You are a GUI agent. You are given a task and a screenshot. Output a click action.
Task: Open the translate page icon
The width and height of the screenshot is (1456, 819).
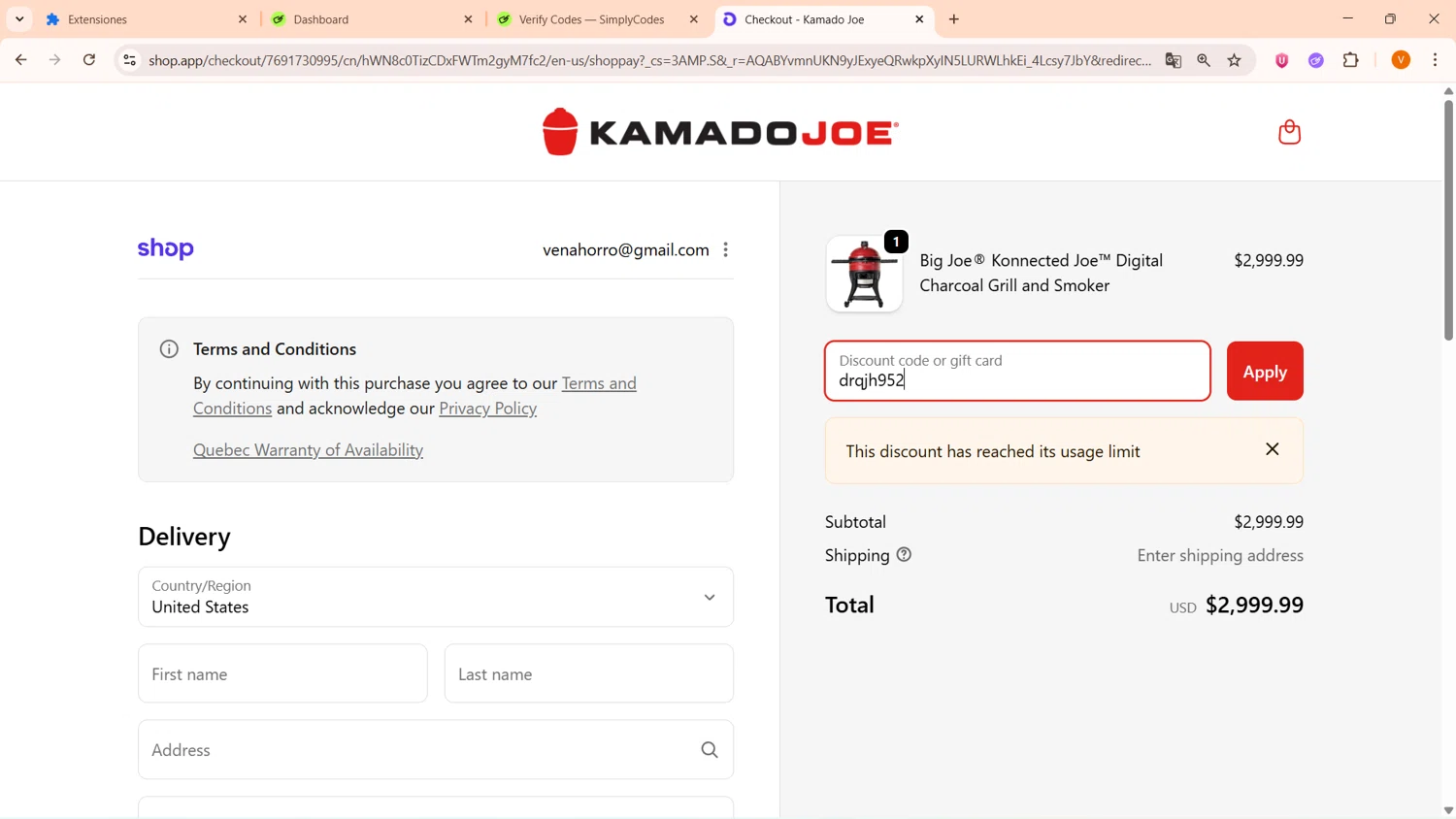tap(1174, 60)
